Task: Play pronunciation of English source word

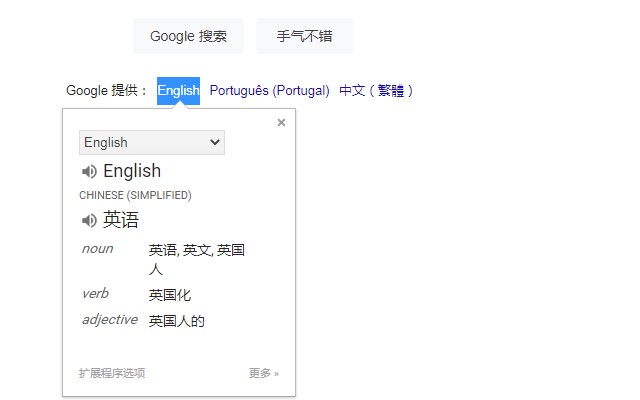Action: 89,171
